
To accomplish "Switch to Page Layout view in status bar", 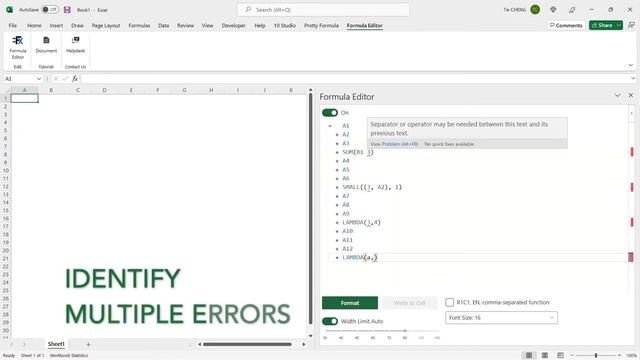I will point(544,356).
